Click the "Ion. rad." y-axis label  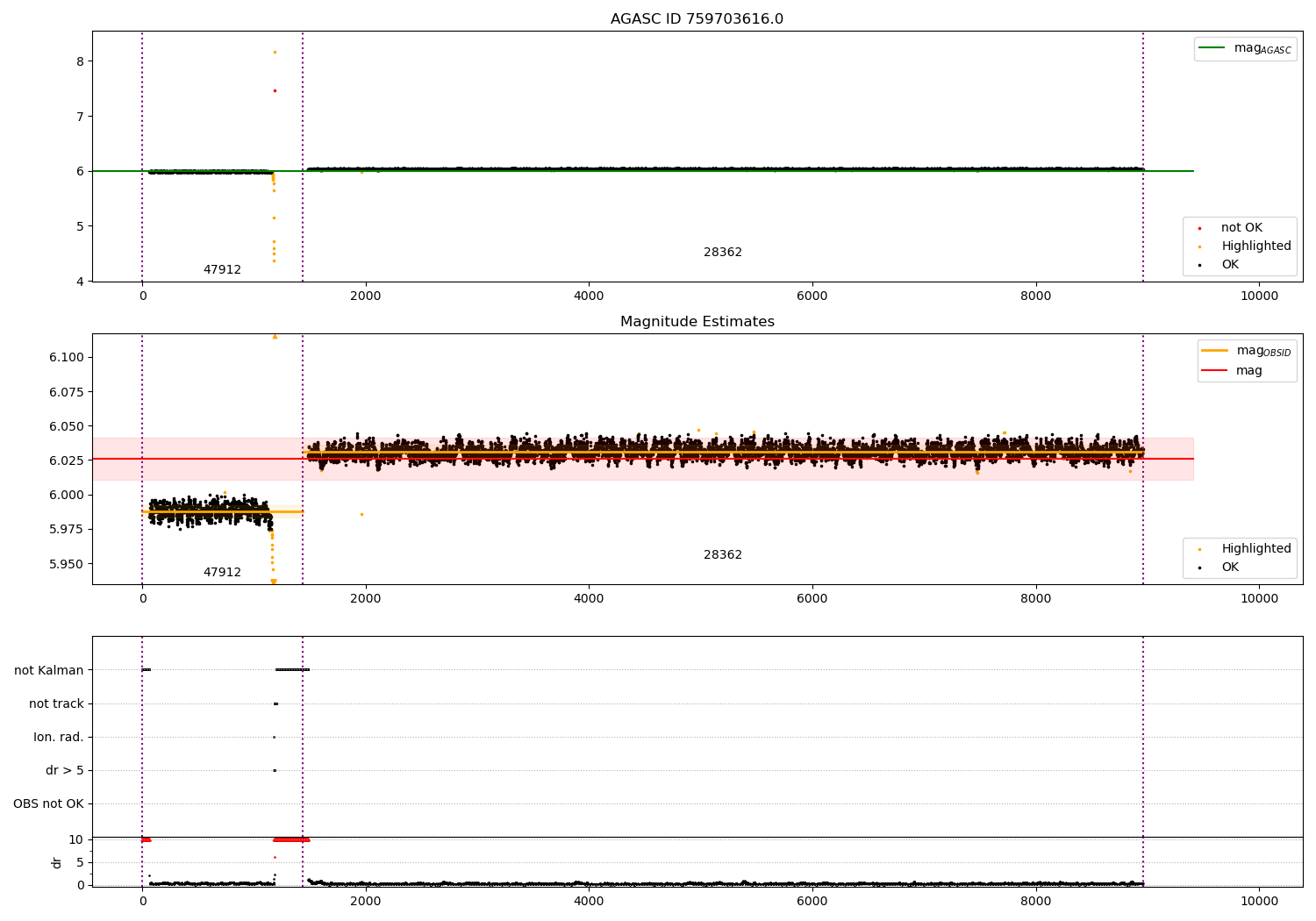point(59,737)
